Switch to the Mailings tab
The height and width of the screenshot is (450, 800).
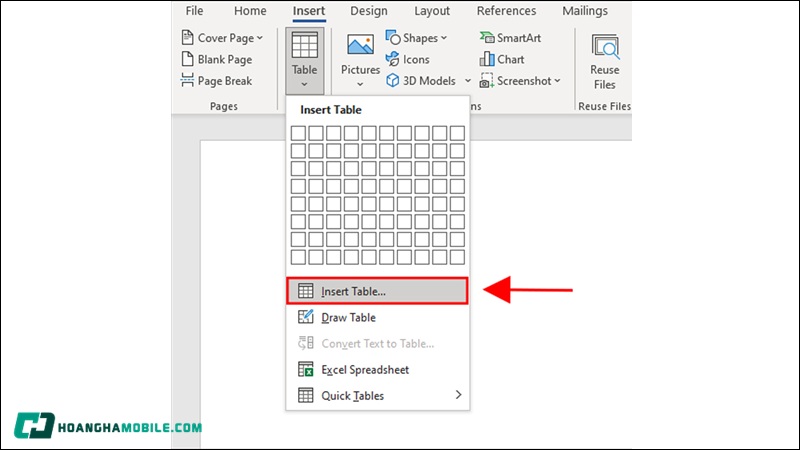pyautogui.click(x=585, y=11)
